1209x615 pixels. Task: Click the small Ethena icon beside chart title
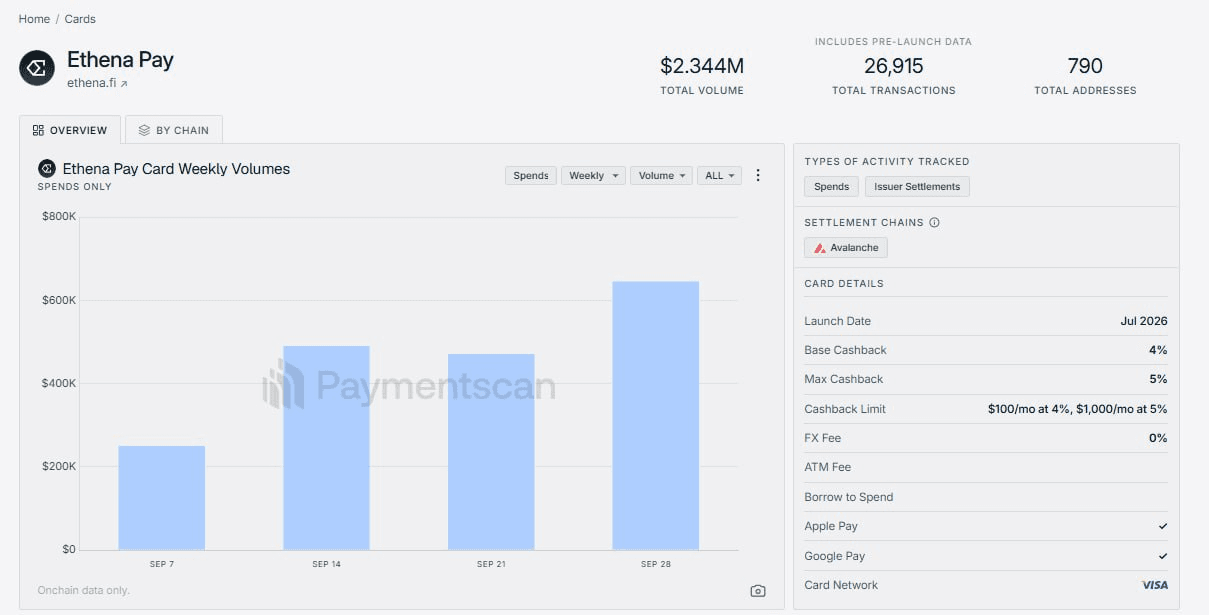(46, 168)
